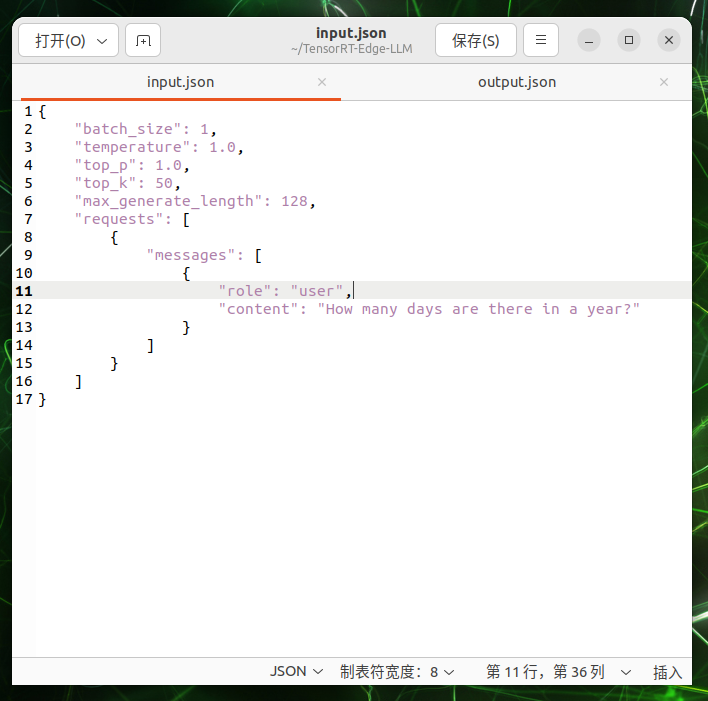Click the "user" value on line 11
708x701 pixels.
click(317, 291)
